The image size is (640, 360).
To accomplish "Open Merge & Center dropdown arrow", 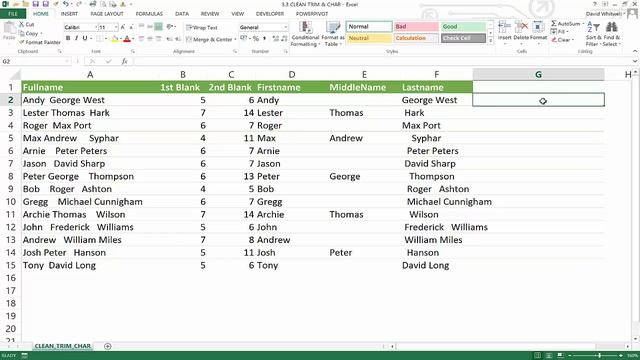I will point(235,39).
